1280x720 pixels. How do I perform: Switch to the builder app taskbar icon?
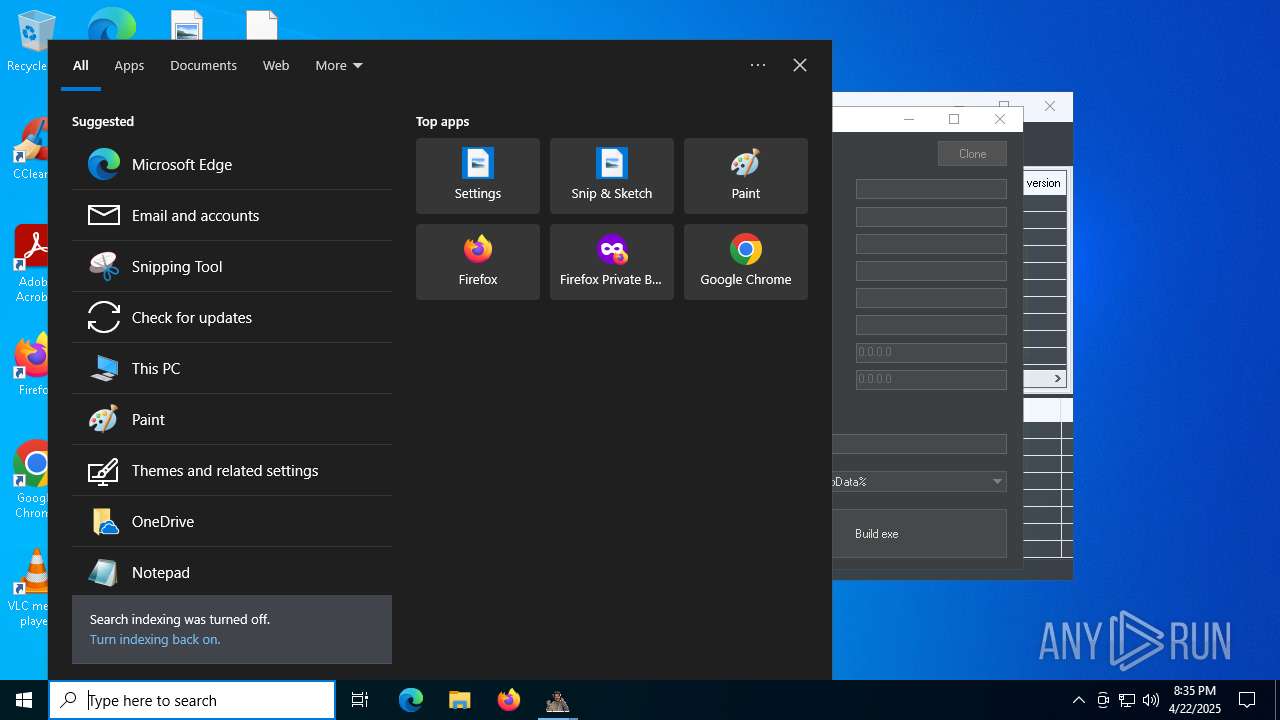[557, 700]
